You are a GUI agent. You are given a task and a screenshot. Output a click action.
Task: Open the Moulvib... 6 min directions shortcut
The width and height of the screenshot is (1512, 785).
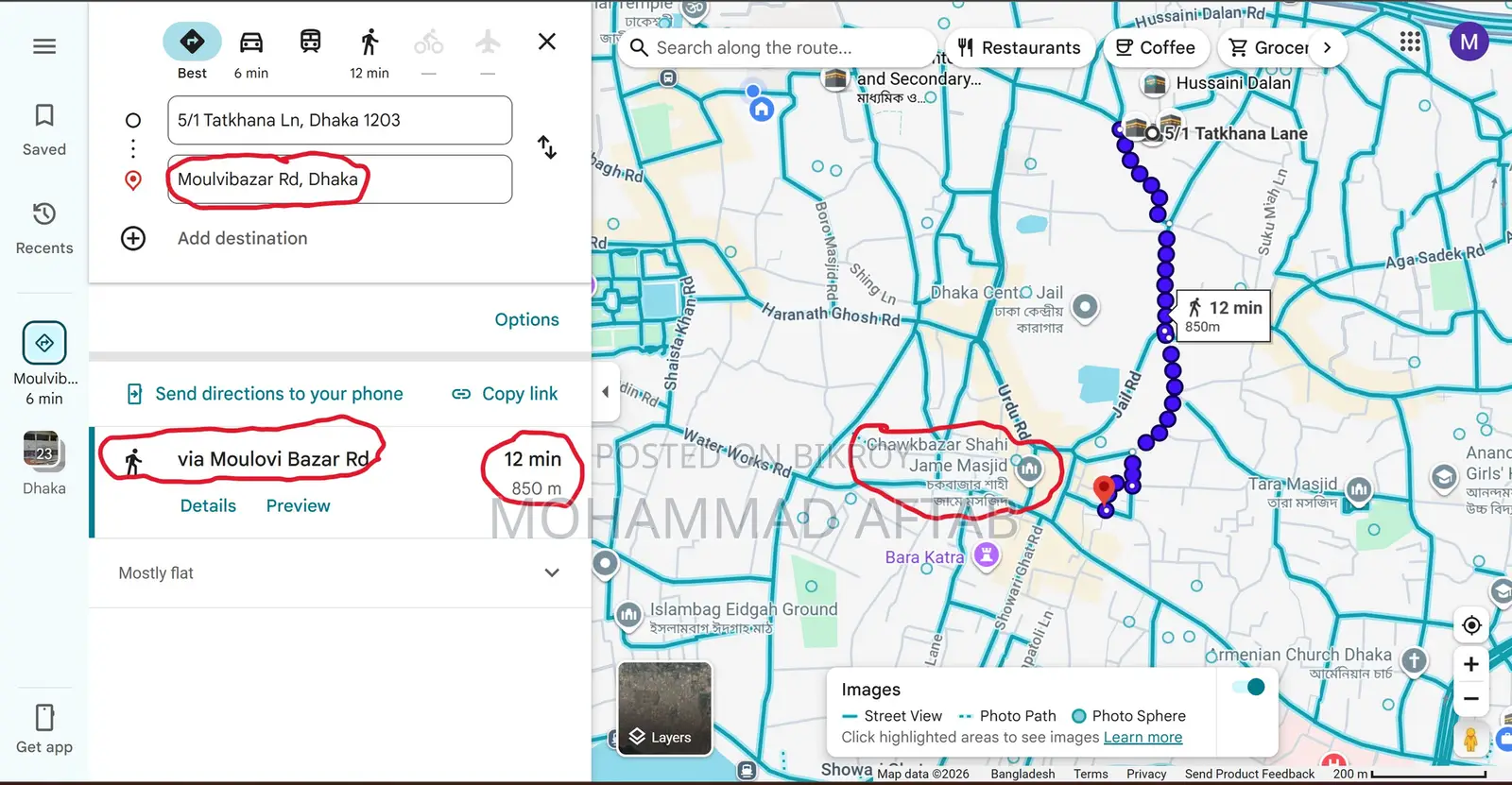pos(44,365)
